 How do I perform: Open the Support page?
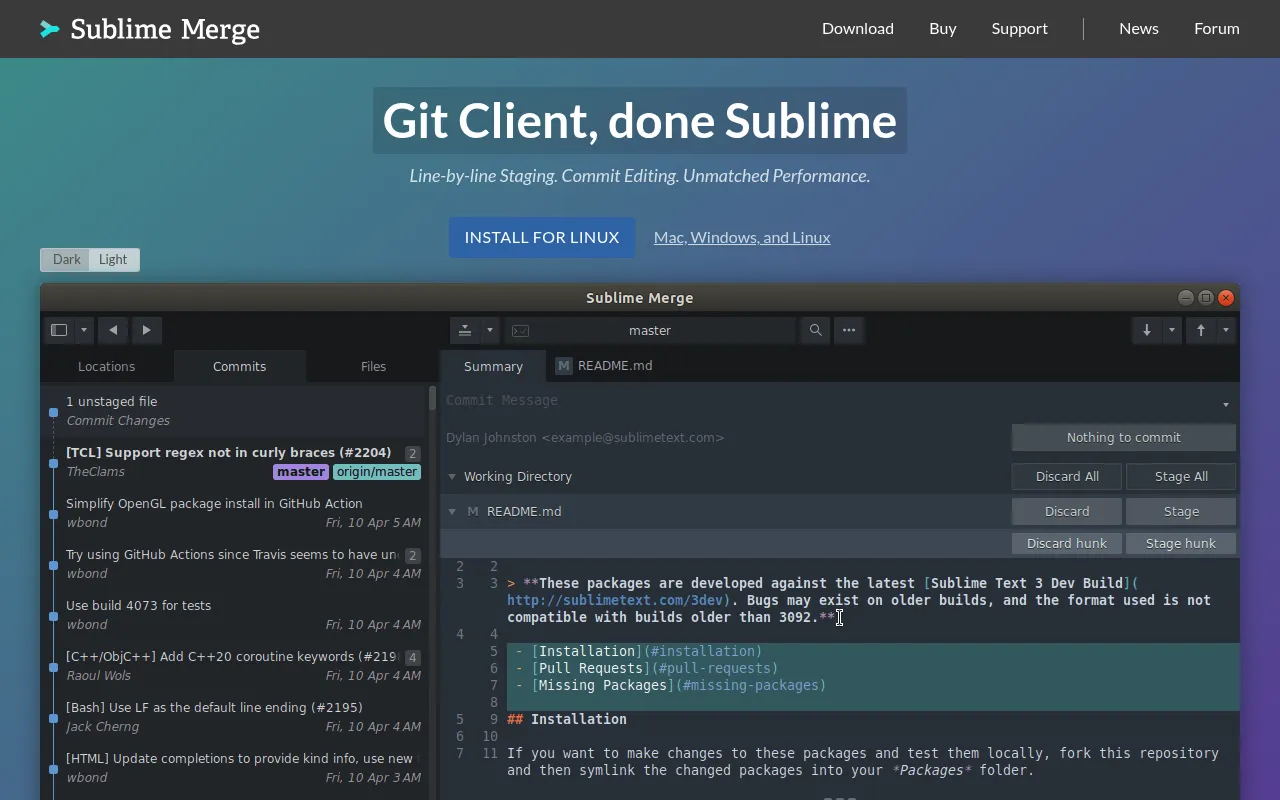click(1020, 28)
